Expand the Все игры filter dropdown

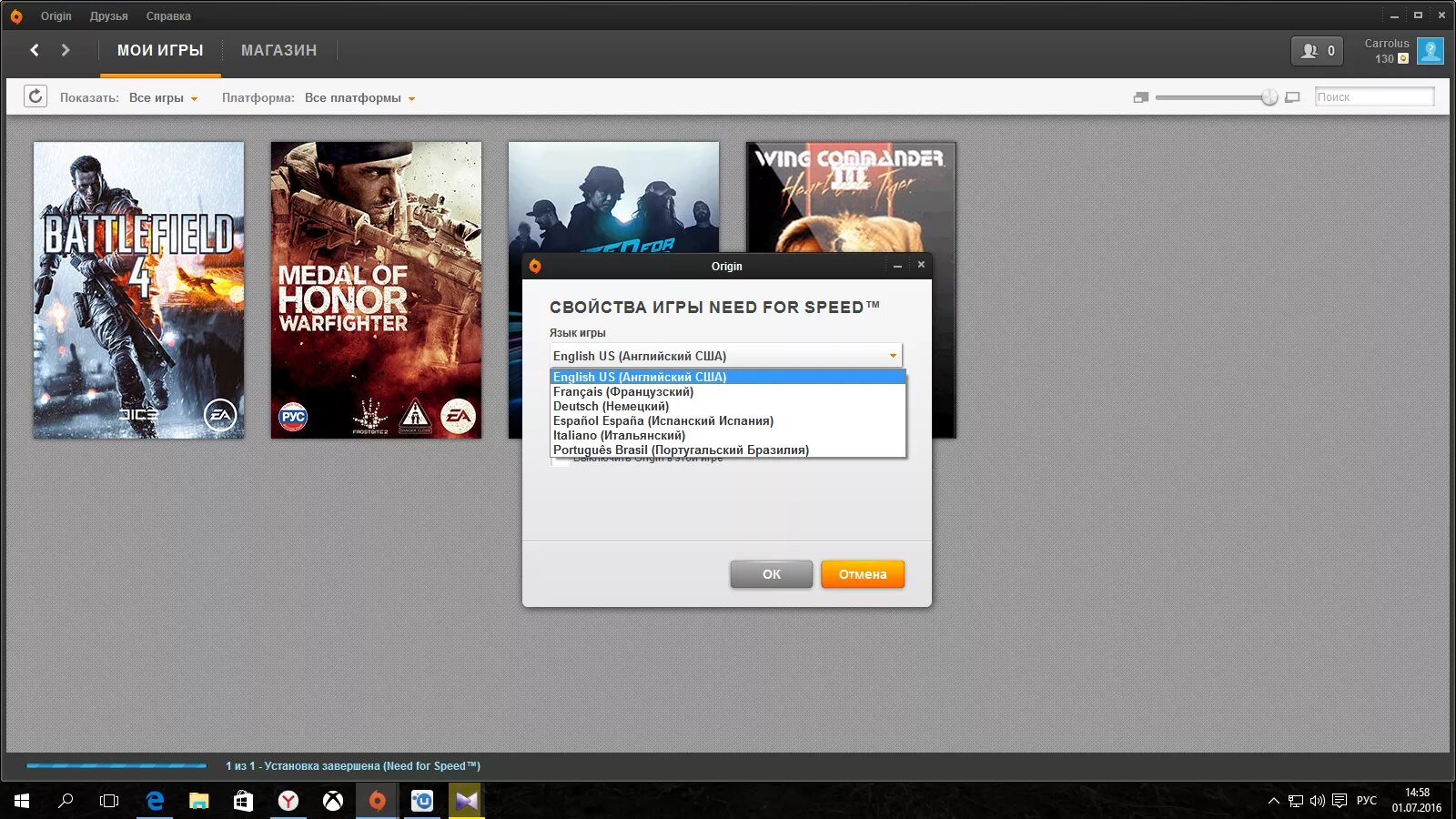pos(164,98)
